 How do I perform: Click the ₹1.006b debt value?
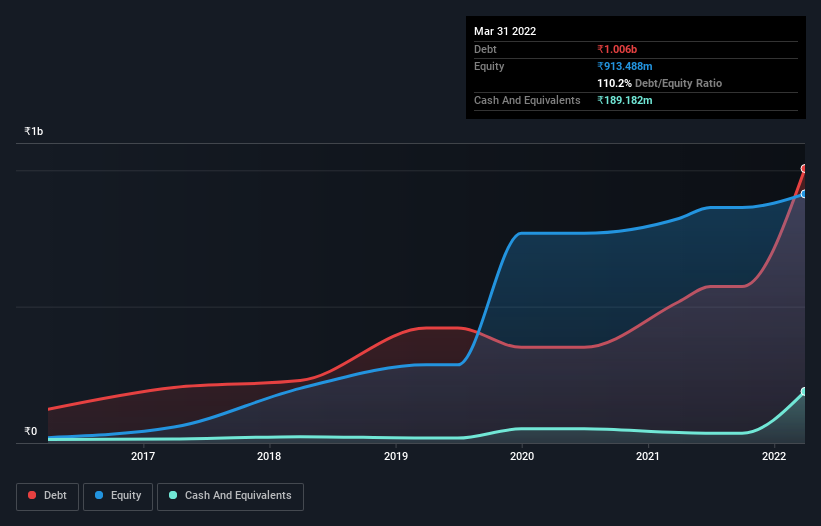pos(617,49)
